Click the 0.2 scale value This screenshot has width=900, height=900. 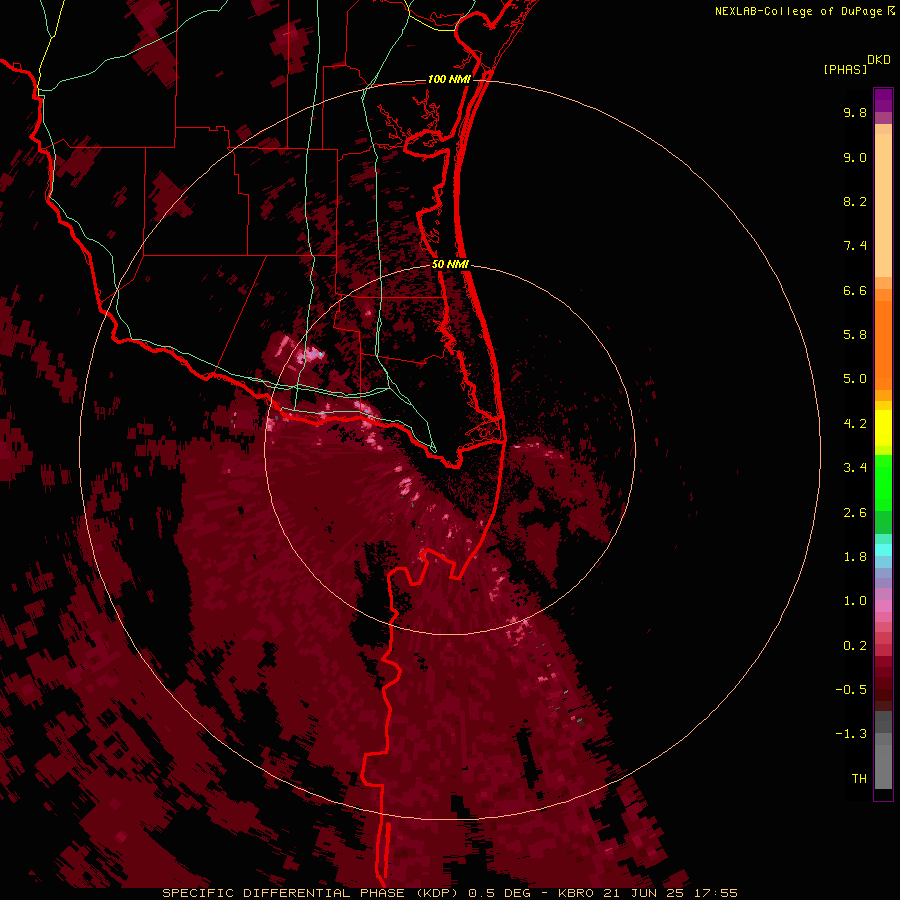tap(855, 646)
